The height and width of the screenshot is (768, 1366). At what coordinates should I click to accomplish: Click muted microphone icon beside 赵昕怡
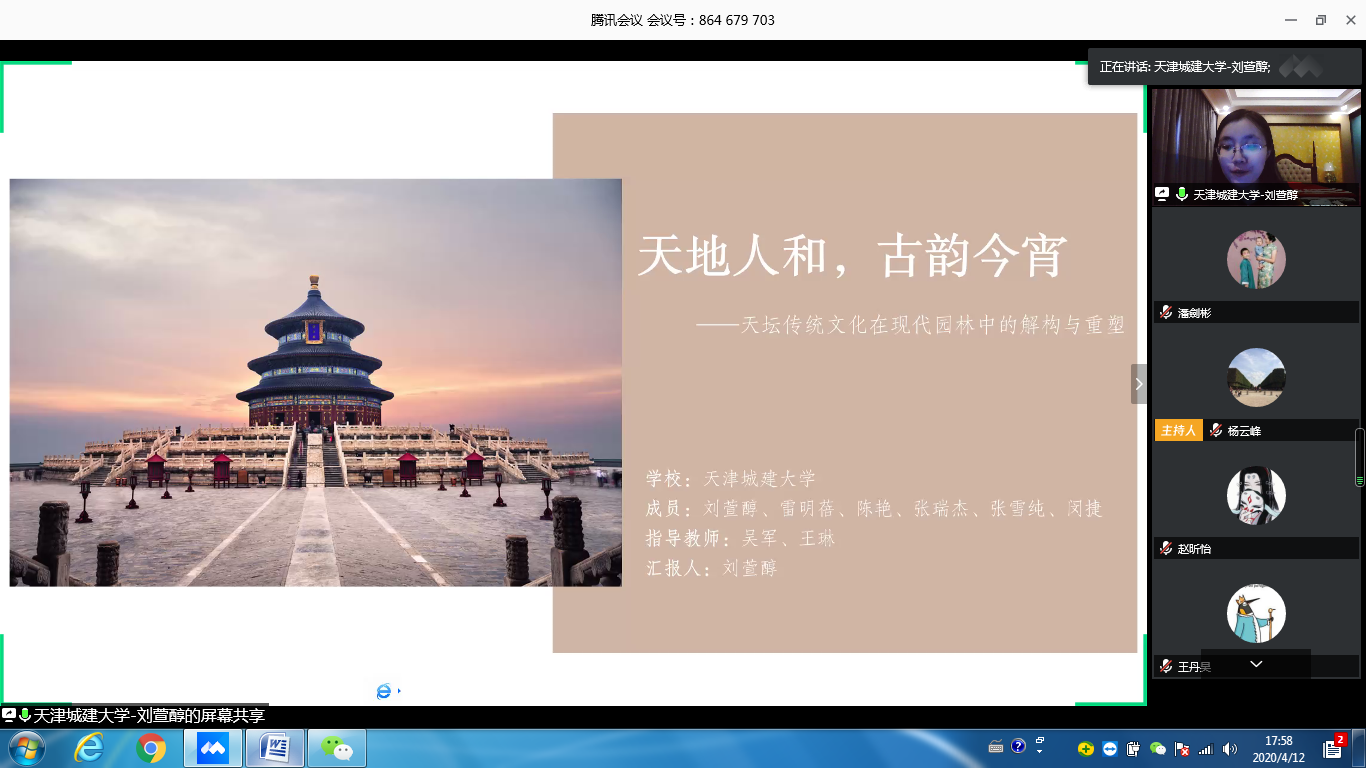pos(1166,549)
